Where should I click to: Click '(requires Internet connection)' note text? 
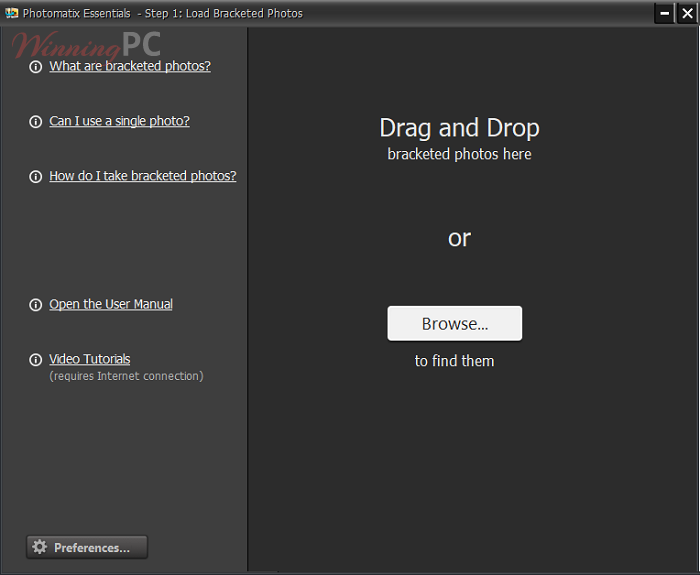pyautogui.click(x=126, y=376)
